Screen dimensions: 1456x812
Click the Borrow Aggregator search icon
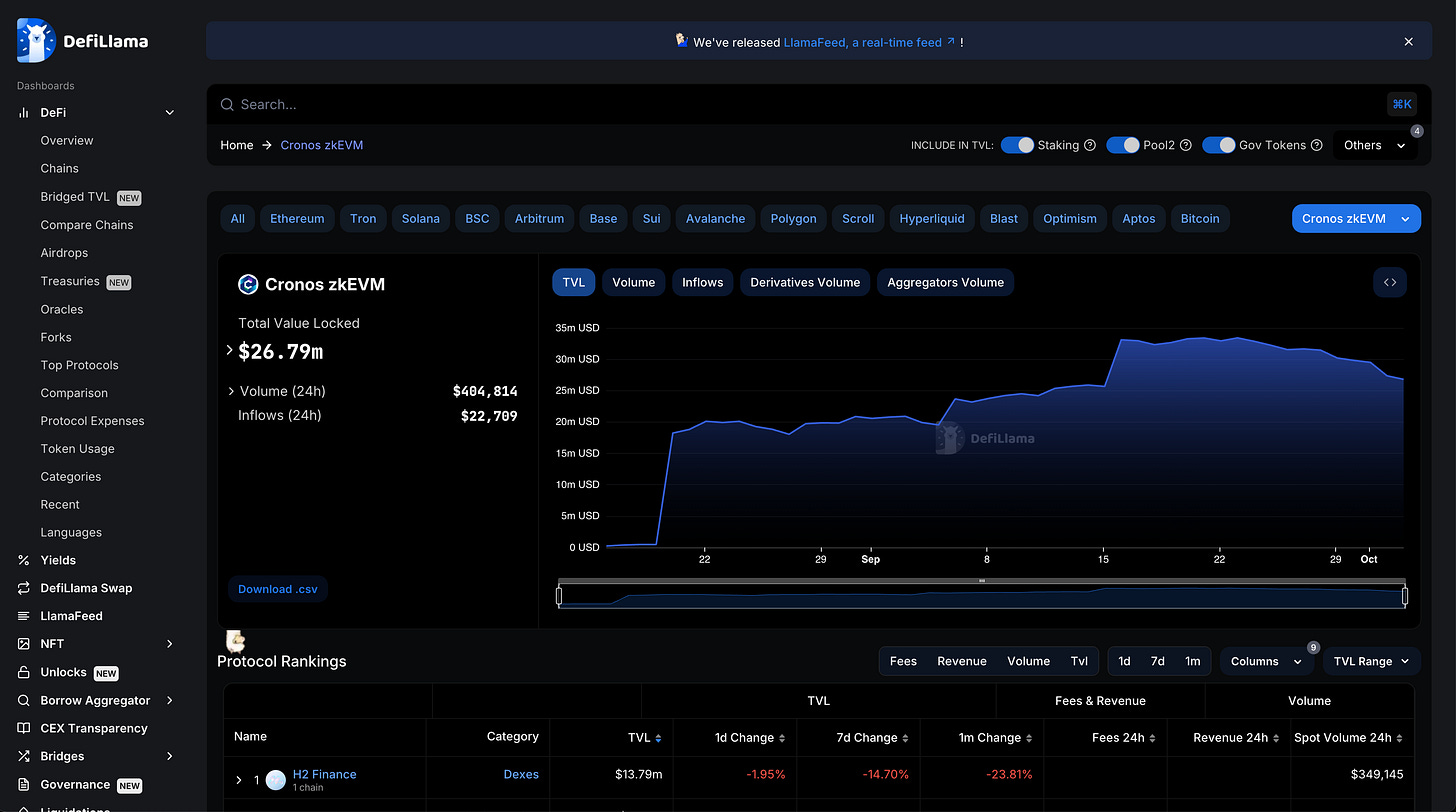click(x=23, y=700)
